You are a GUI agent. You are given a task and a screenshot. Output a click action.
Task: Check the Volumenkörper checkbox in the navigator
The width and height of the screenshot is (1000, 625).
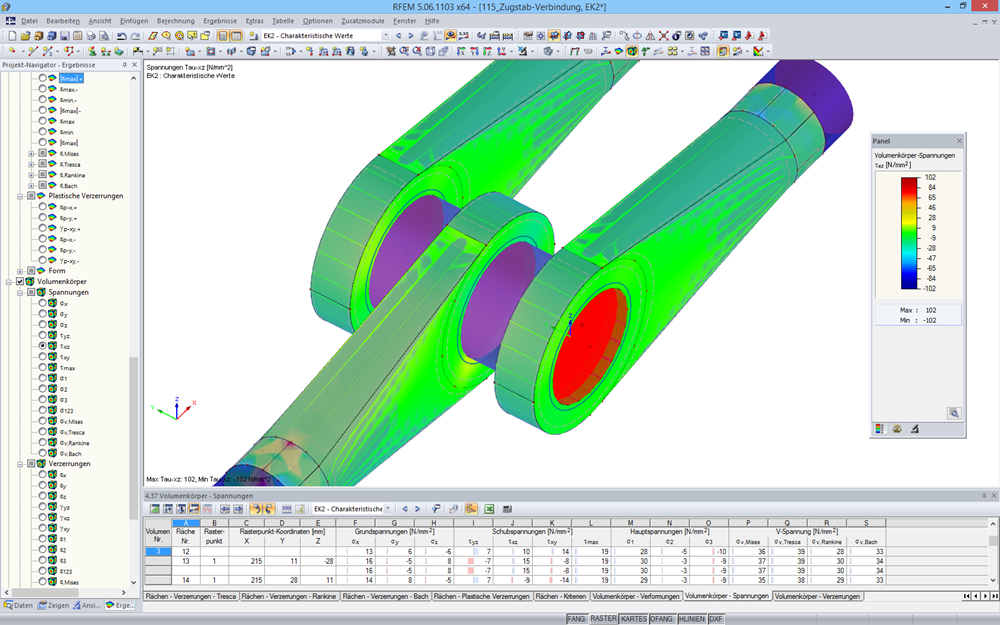(19, 280)
